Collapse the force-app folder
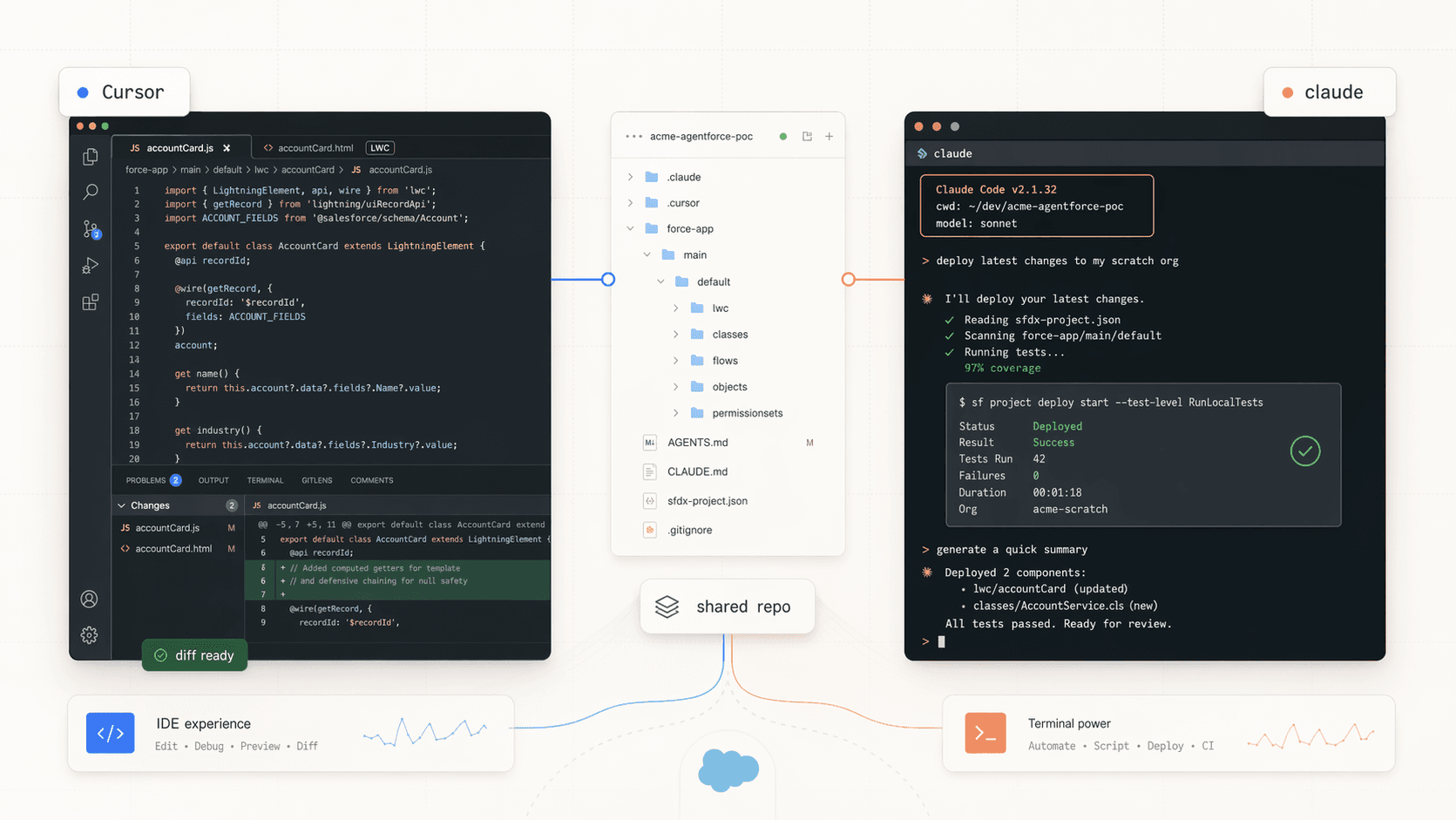Image resolution: width=1456 pixels, height=820 pixels. pos(631,229)
